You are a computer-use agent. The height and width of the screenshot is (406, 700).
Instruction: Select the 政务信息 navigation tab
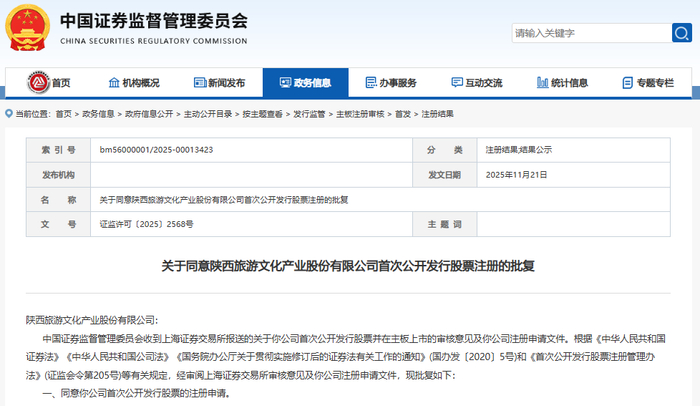click(x=305, y=83)
